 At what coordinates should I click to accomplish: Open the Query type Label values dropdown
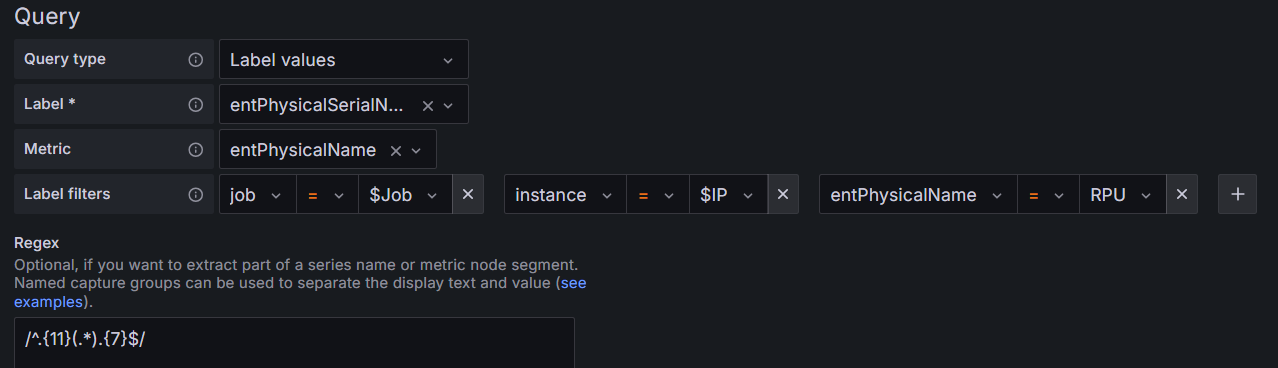tap(343, 60)
